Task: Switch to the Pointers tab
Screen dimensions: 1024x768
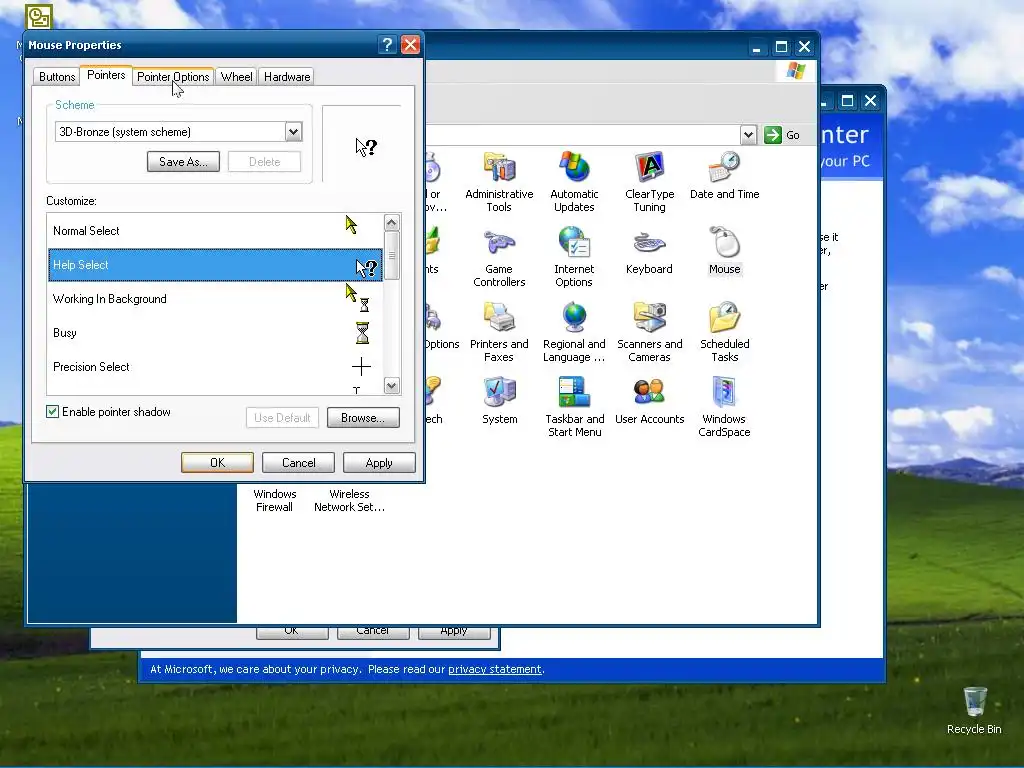Action: pos(106,74)
